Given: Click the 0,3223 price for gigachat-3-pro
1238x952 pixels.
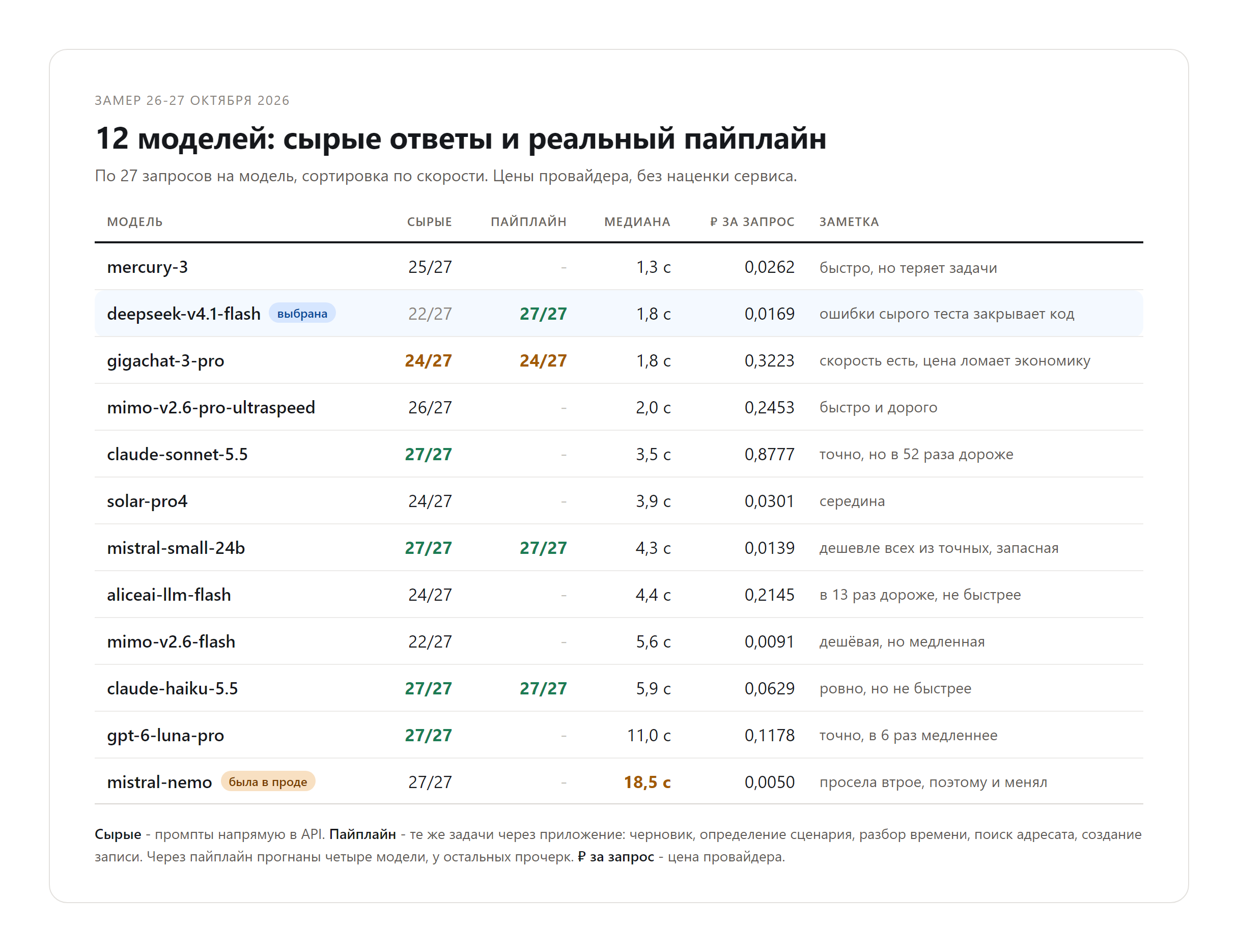Looking at the screenshot, I should point(770,360).
